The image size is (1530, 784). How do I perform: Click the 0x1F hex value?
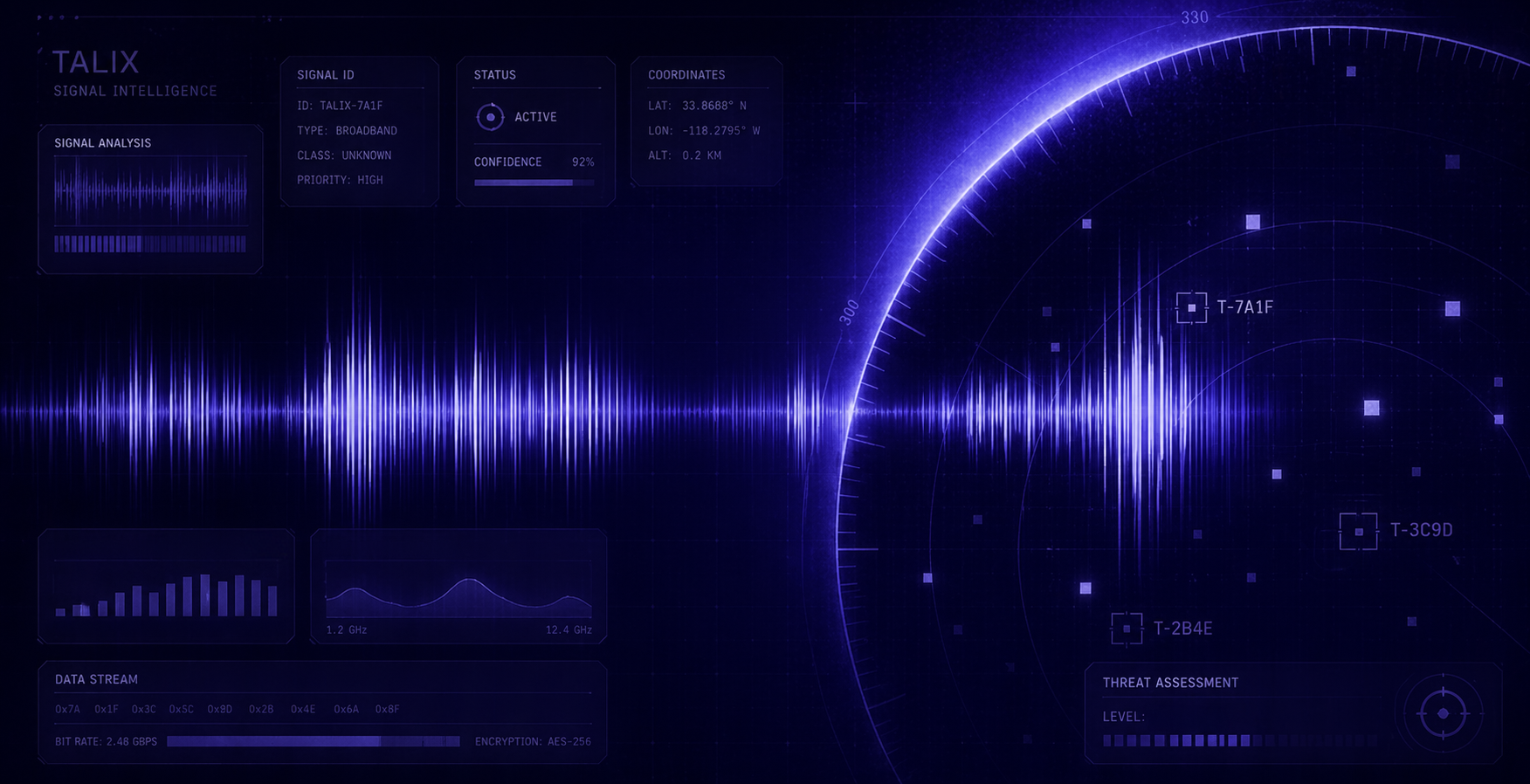coord(106,709)
